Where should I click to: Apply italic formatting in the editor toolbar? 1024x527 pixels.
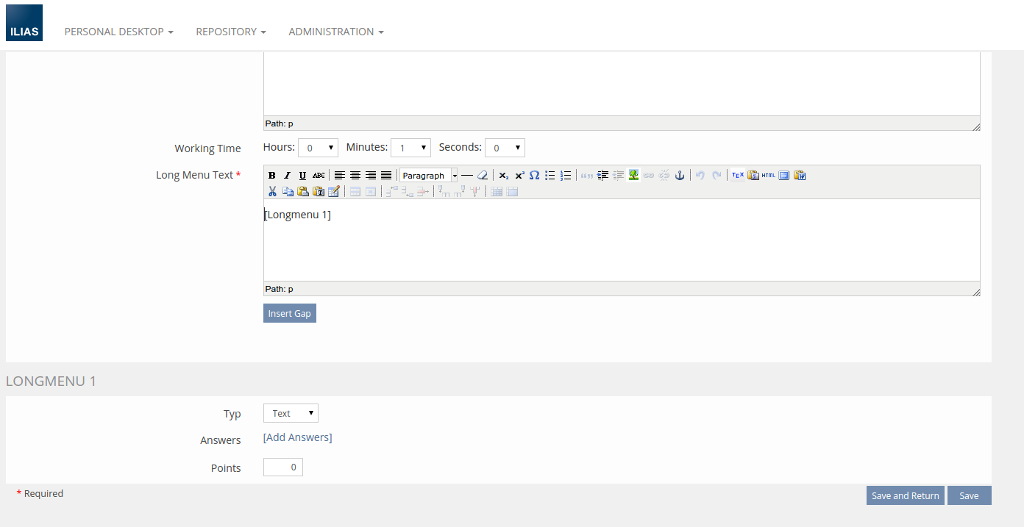click(287, 176)
